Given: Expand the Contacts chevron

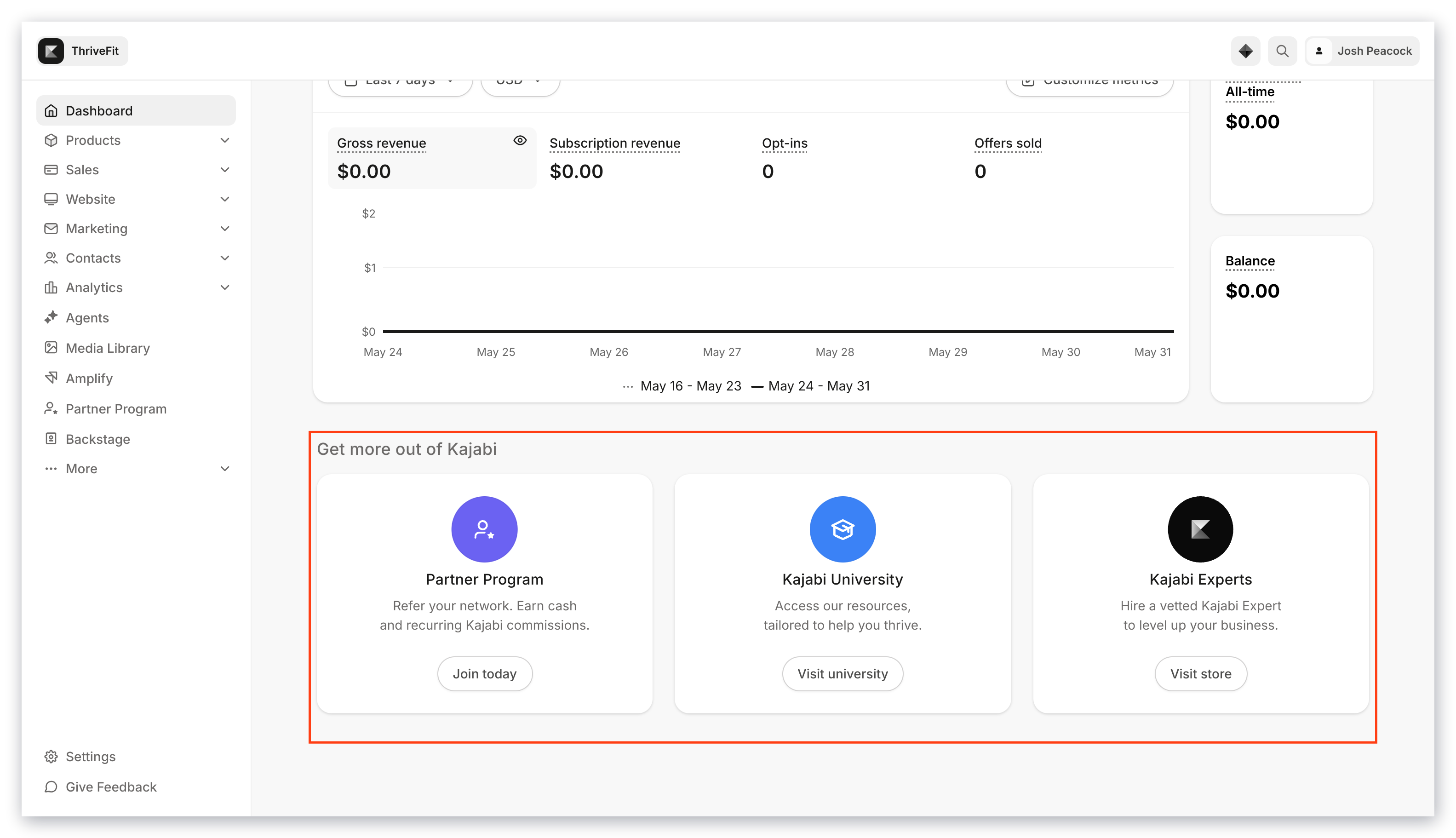Looking at the screenshot, I should [x=225, y=258].
